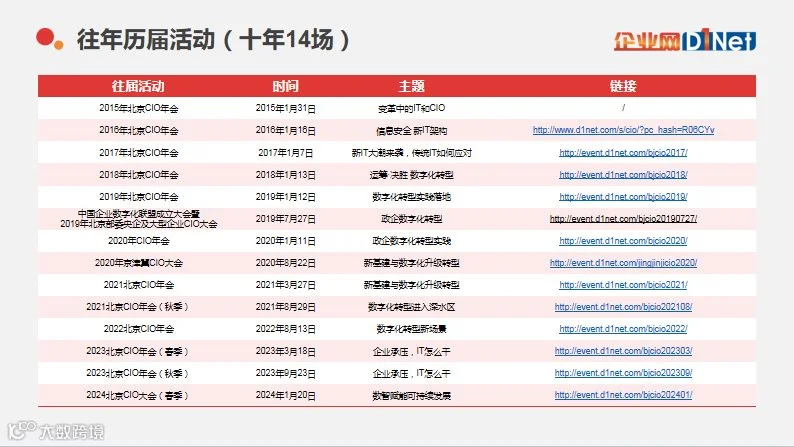Click the 主题 column header

click(x=411, y=86)
